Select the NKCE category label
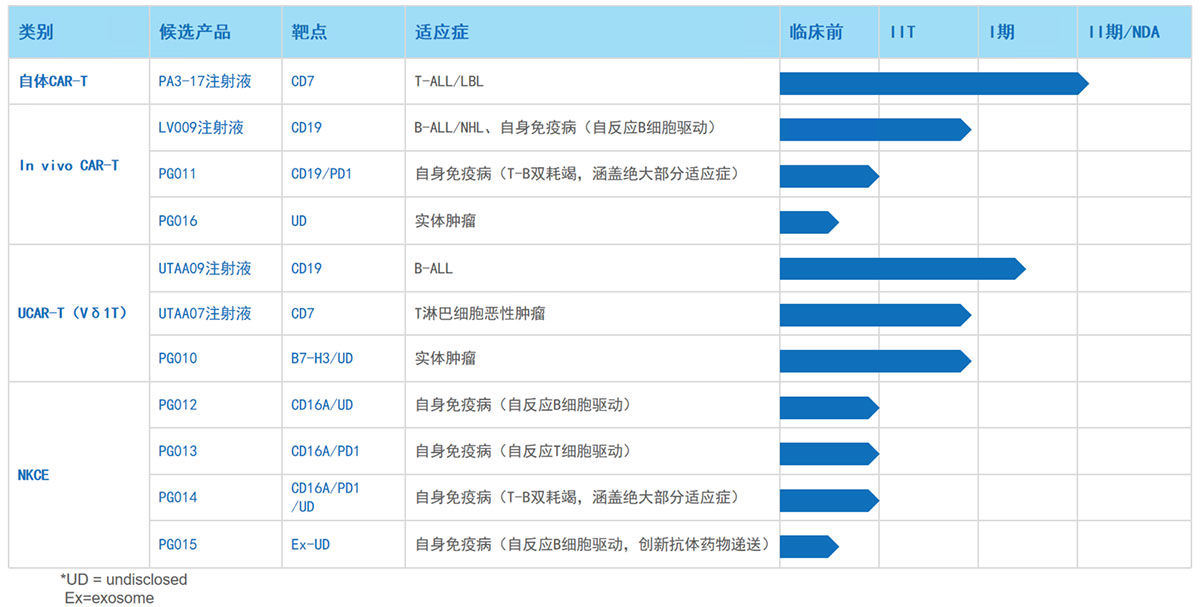The width and height of the screenshot is (1200, 607). click(34, 475)
